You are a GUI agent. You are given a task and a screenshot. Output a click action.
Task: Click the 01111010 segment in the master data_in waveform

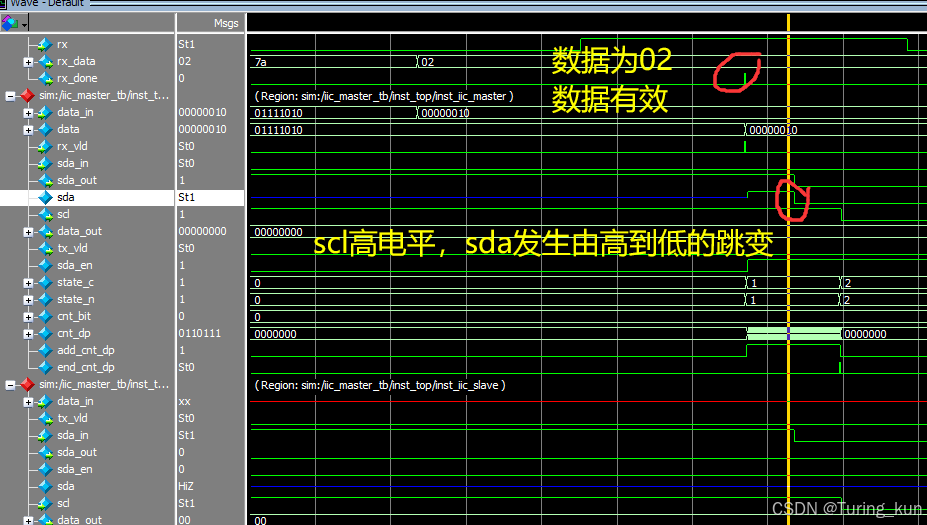(278, 113)
